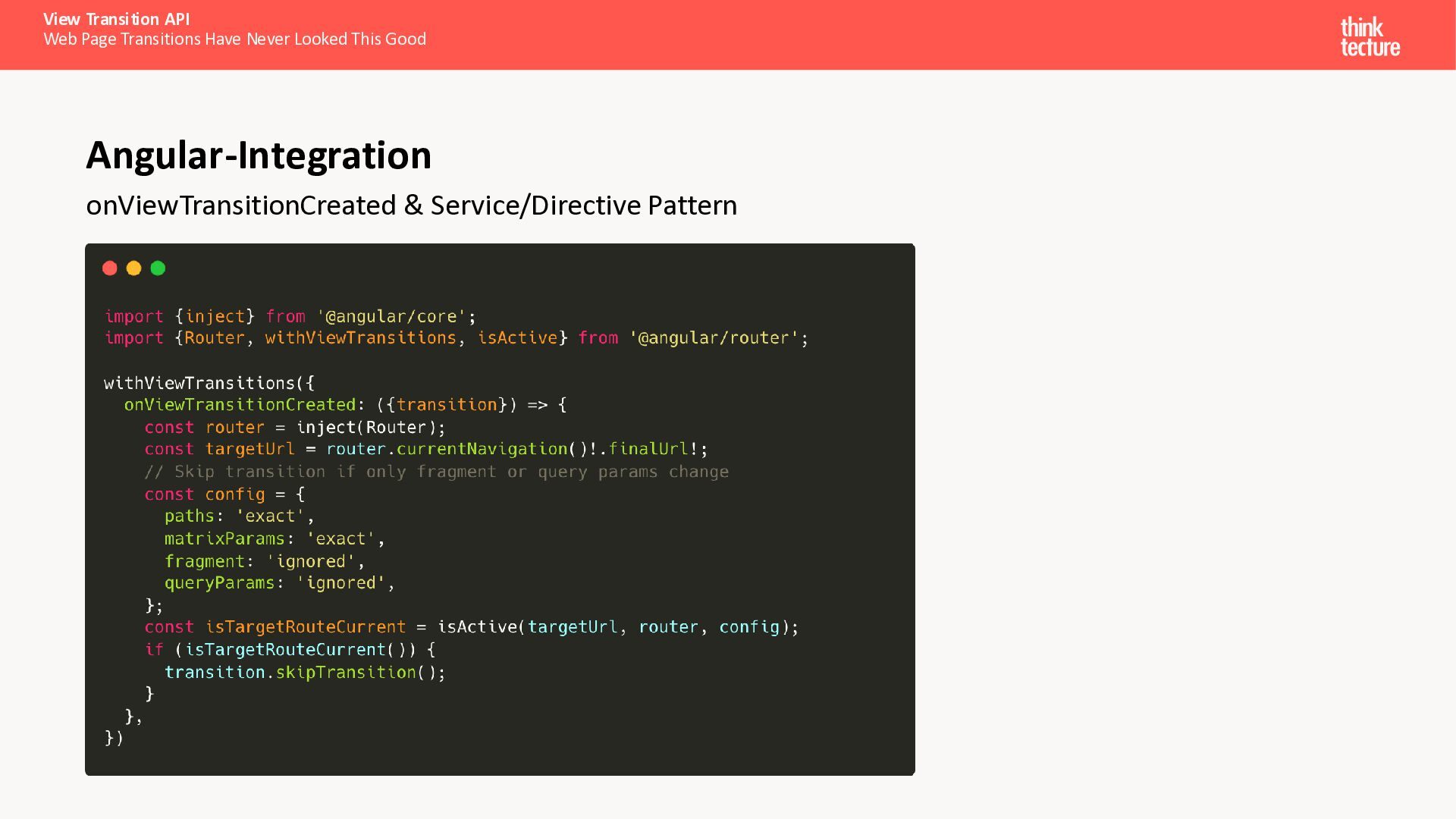This screenshot has height=819, width=1456.
Task: Click the '@angular/router' import string
Action: [x=714, y=338]
